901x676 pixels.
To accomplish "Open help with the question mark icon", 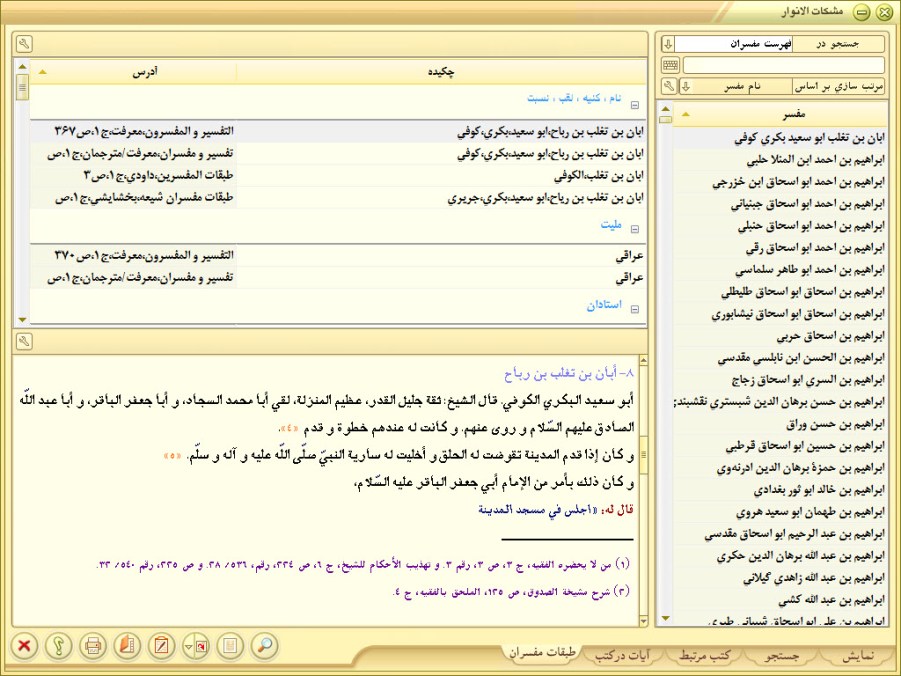I will pos(59,646).
